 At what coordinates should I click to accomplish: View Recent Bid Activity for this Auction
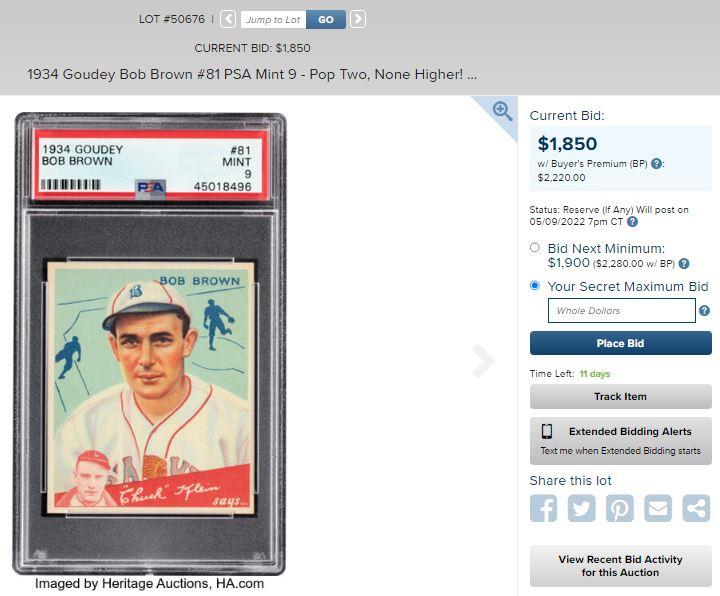621,566
